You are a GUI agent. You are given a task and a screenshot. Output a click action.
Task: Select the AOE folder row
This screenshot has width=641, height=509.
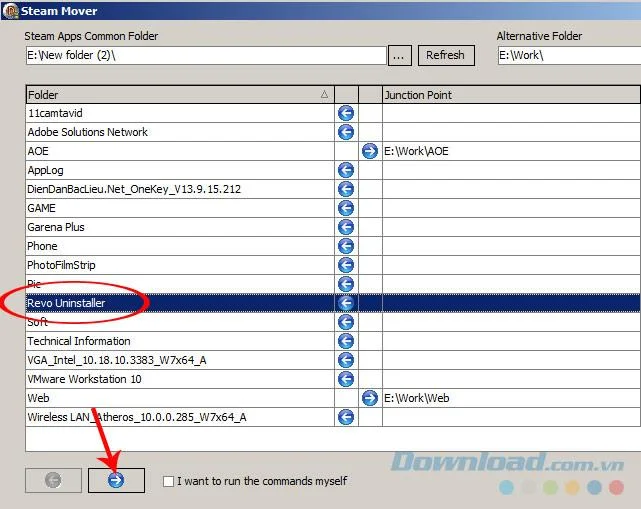point(179,151)
